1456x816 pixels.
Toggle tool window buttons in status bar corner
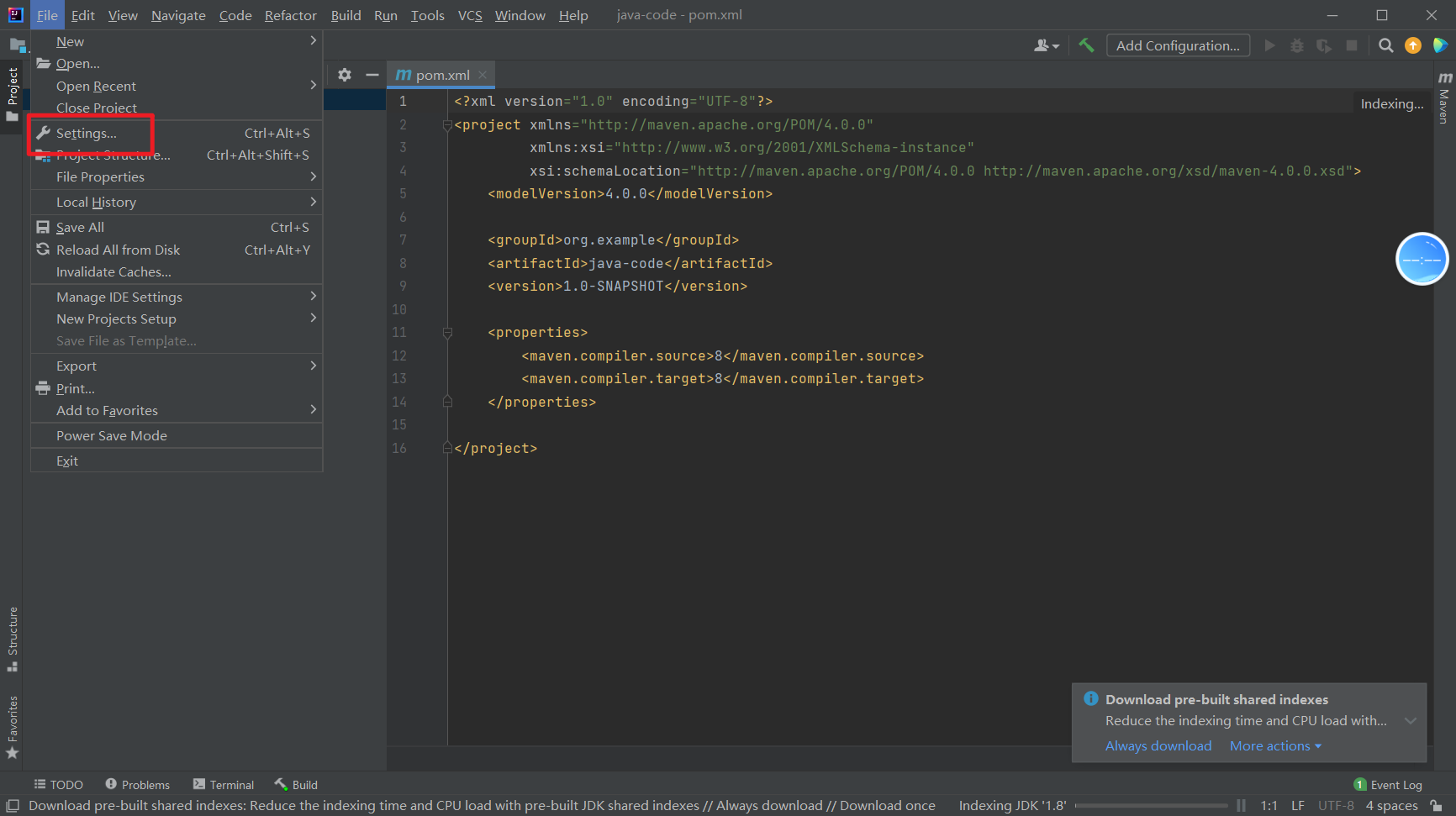click(13, 806)
